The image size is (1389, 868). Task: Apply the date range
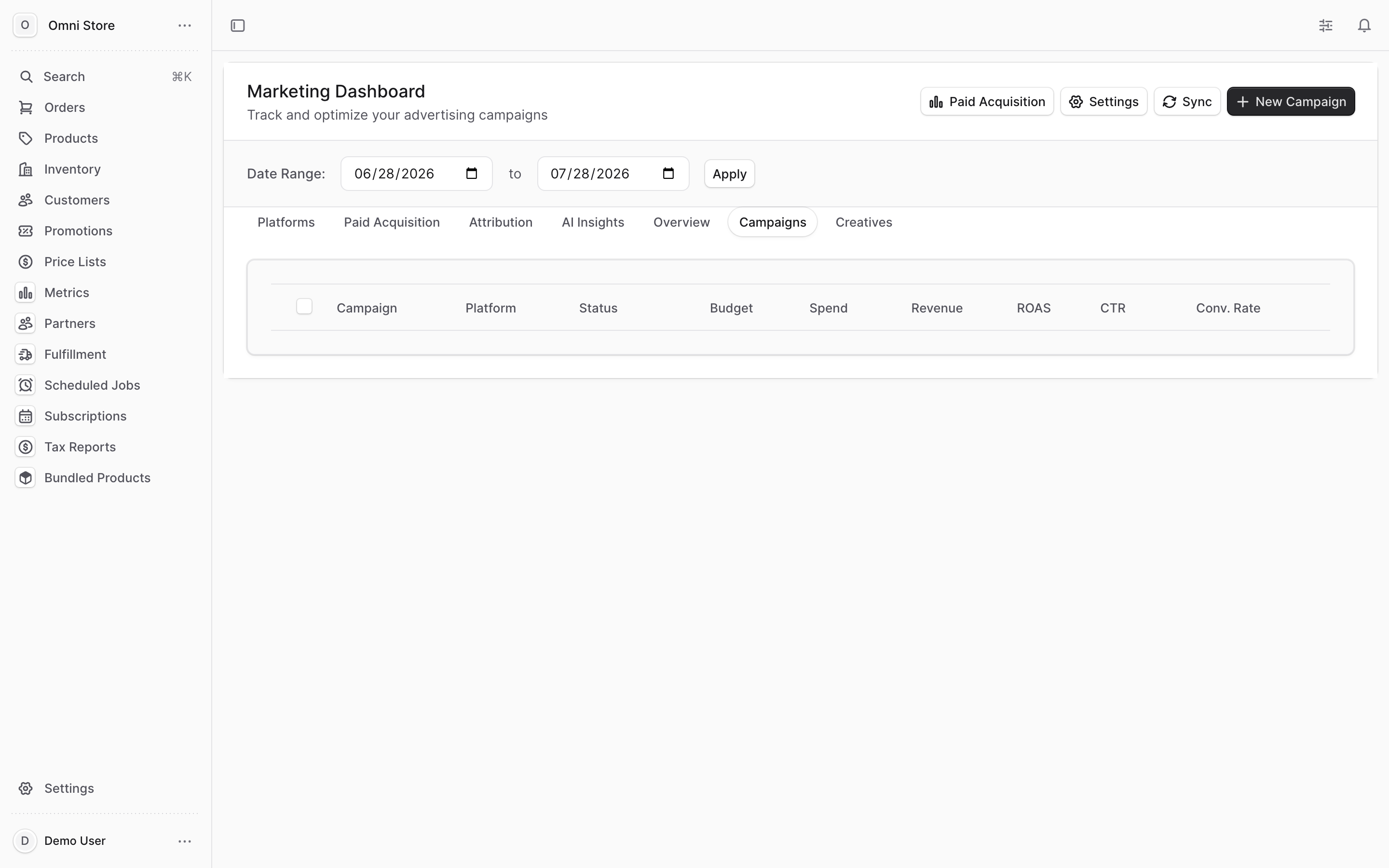[730, 174]
